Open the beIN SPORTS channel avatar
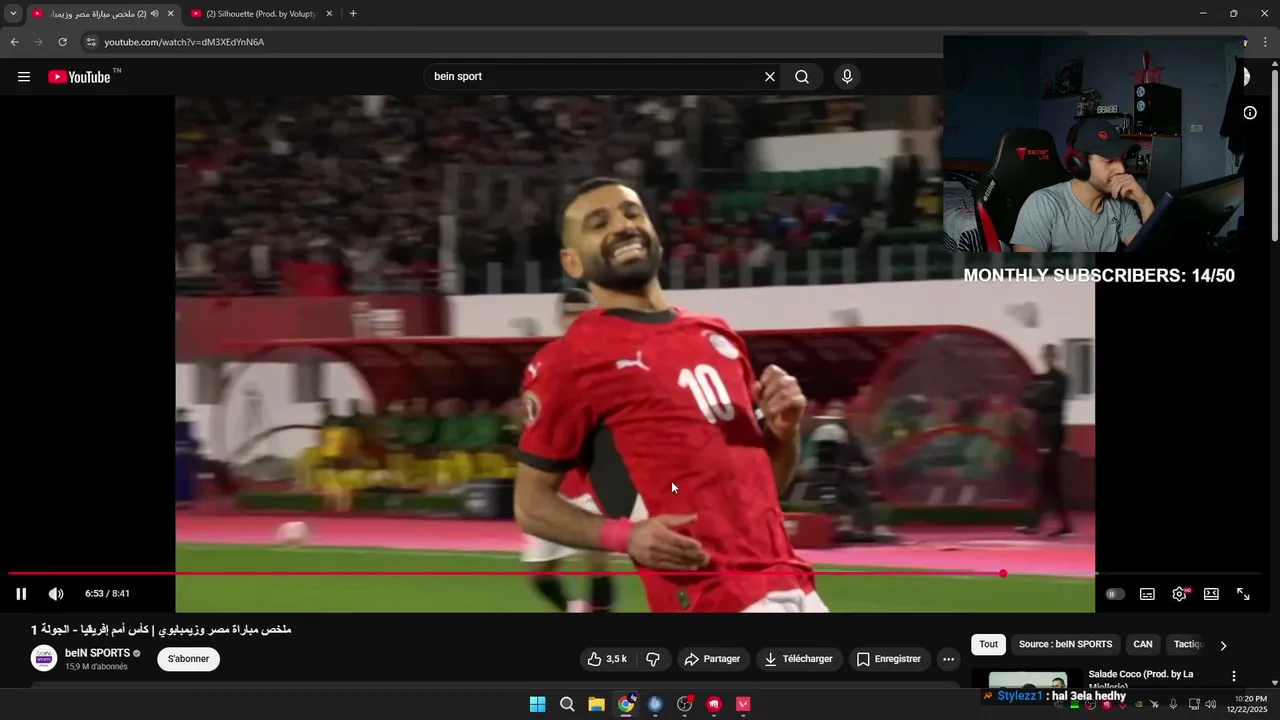Image resolution: width=1280 pixels, height=720 pixels. [x=43, y=658]
